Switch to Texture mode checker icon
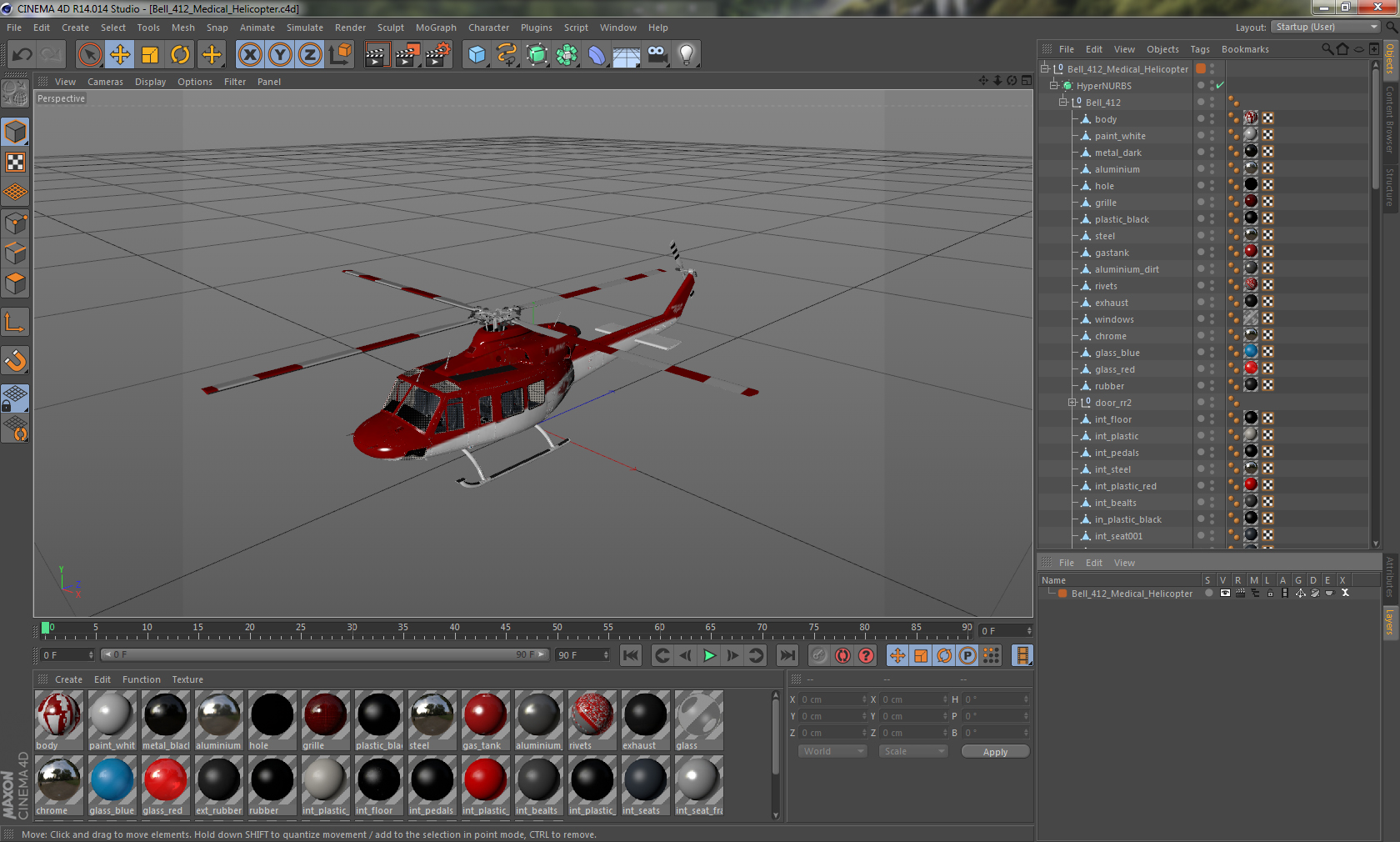 coord(16,162)
